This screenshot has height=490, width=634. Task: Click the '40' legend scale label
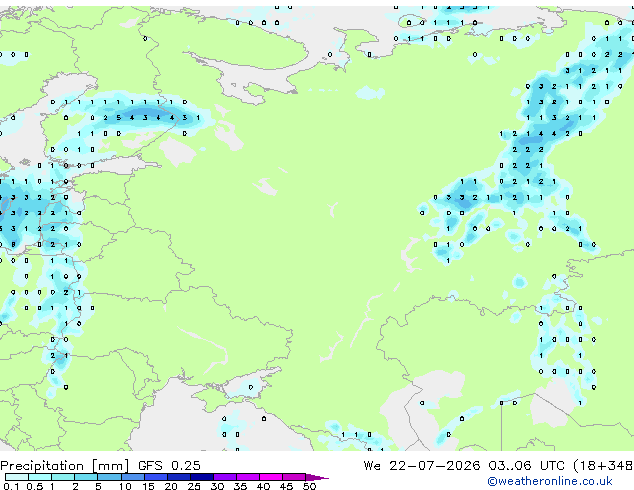(264, 486)
